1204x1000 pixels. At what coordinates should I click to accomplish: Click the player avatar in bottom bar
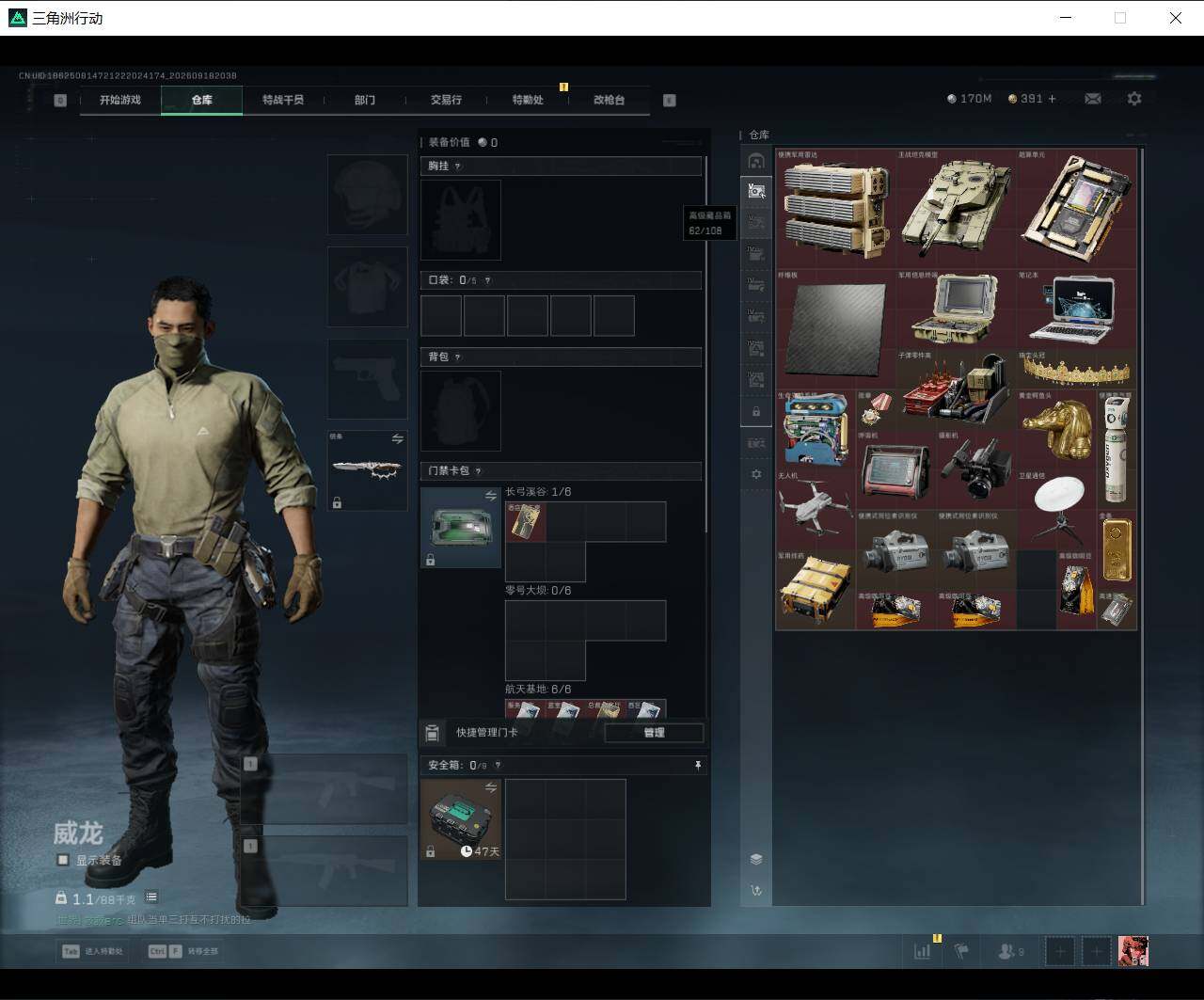[x=1133, y=951]
